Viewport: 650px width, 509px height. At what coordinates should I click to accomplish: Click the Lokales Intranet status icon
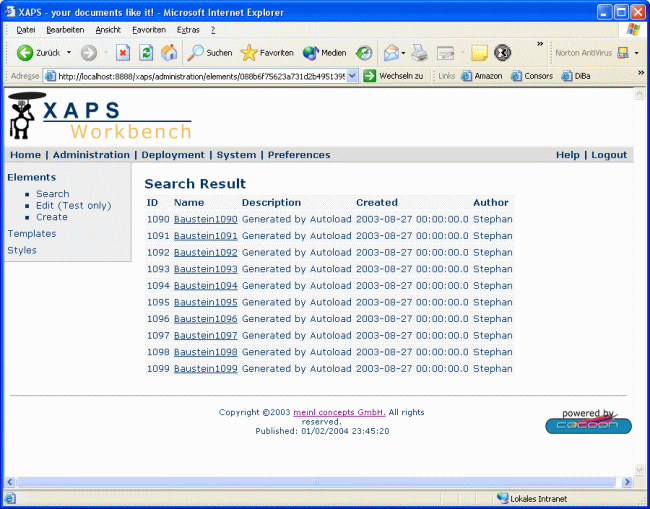click(x=502, y=498)
